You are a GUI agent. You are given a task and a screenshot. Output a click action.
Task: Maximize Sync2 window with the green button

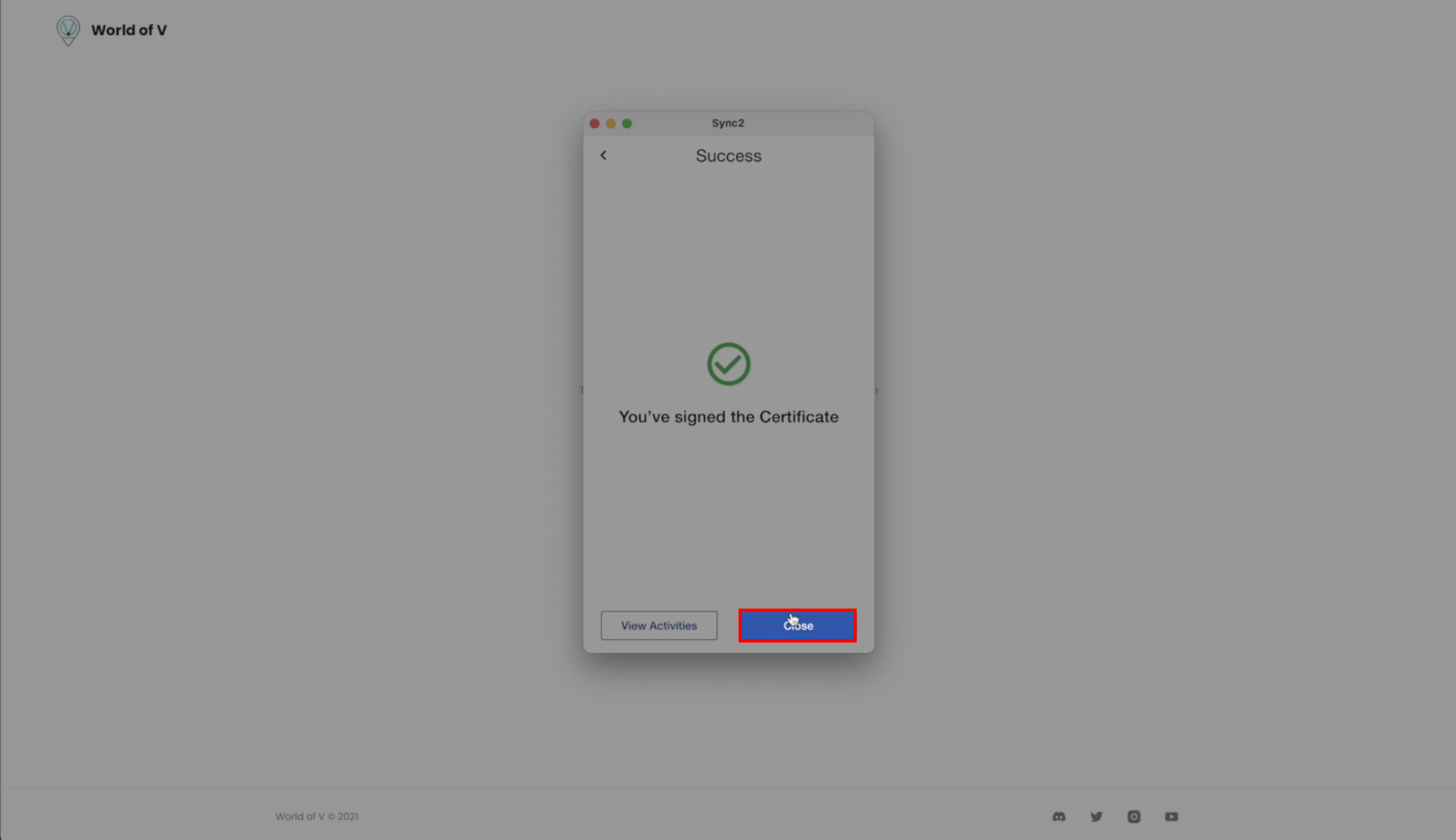pos(627,124)
